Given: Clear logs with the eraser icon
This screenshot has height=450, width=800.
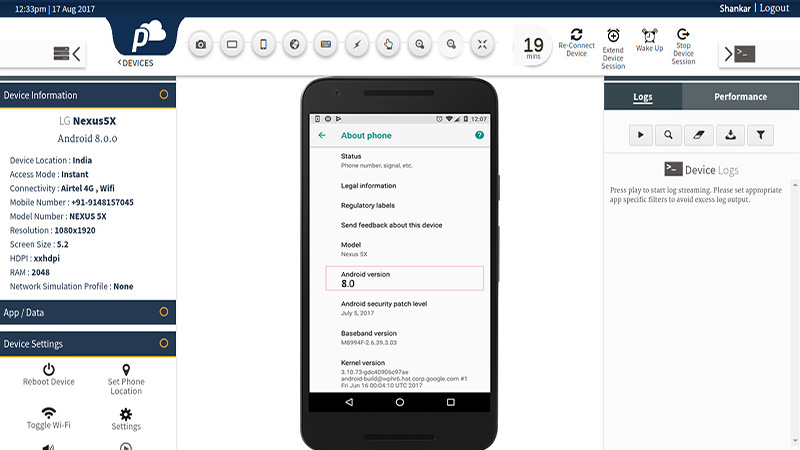Looking at the screenshot, I should tap(699, 135).
